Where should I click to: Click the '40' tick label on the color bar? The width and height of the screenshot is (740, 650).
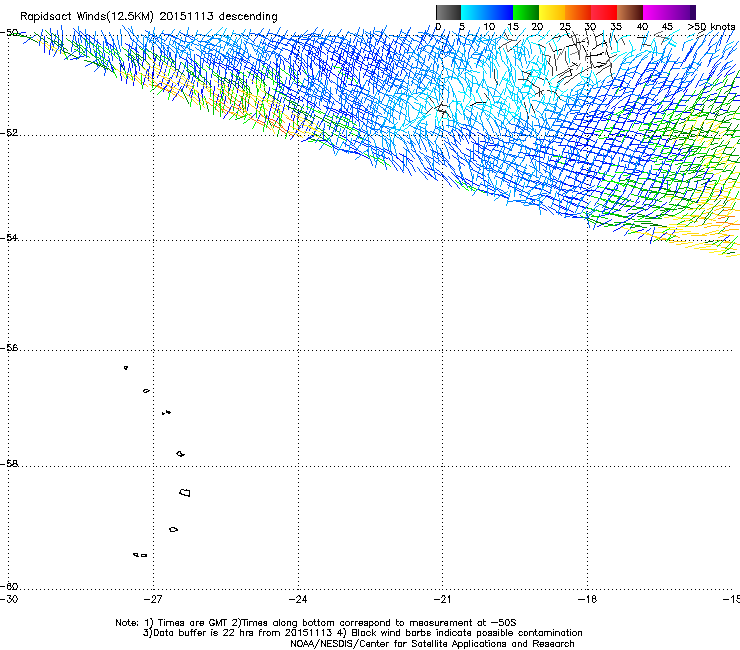[x=642, y=27]
